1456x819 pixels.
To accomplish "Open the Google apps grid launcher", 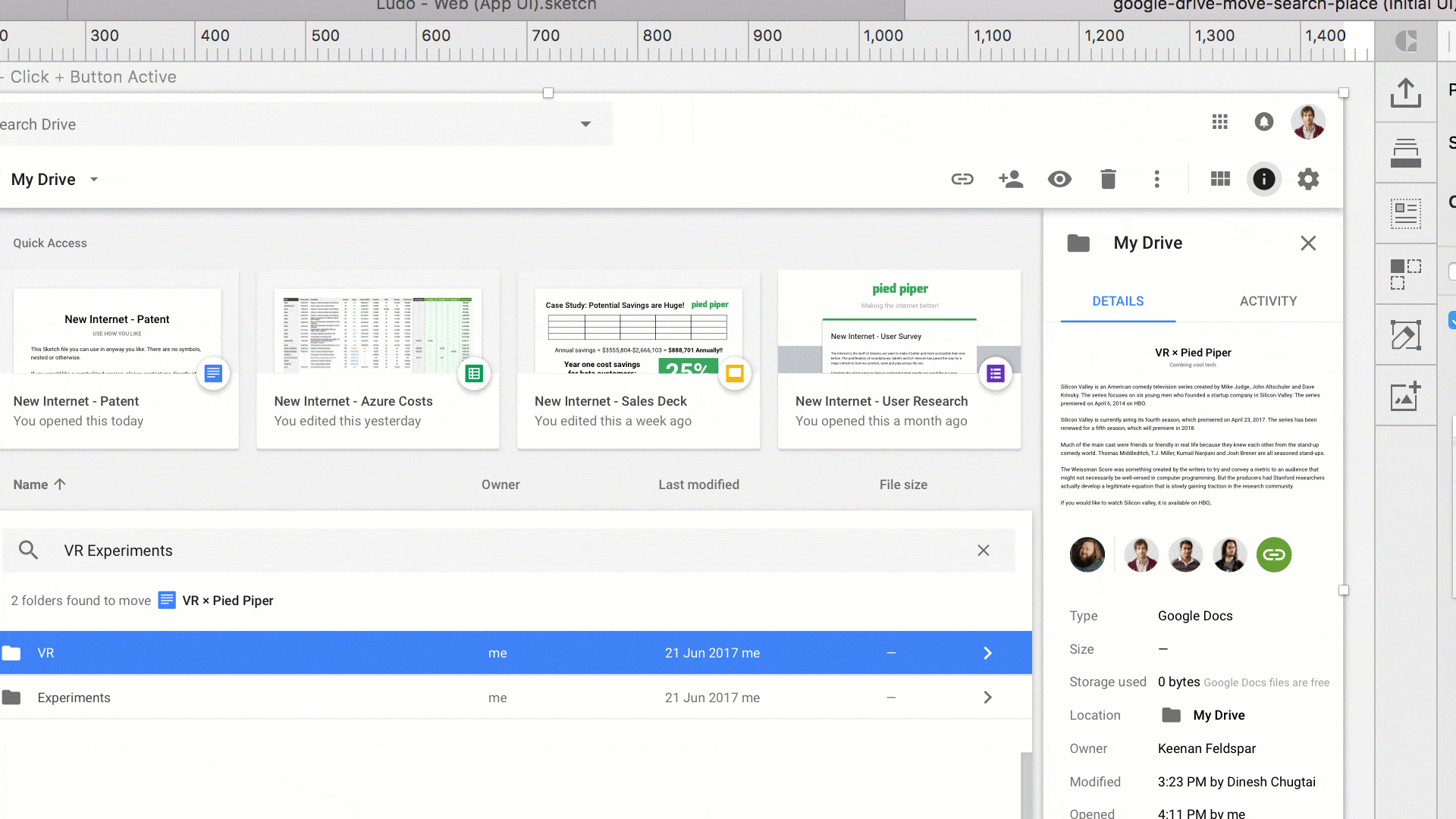I will 1219,122.
